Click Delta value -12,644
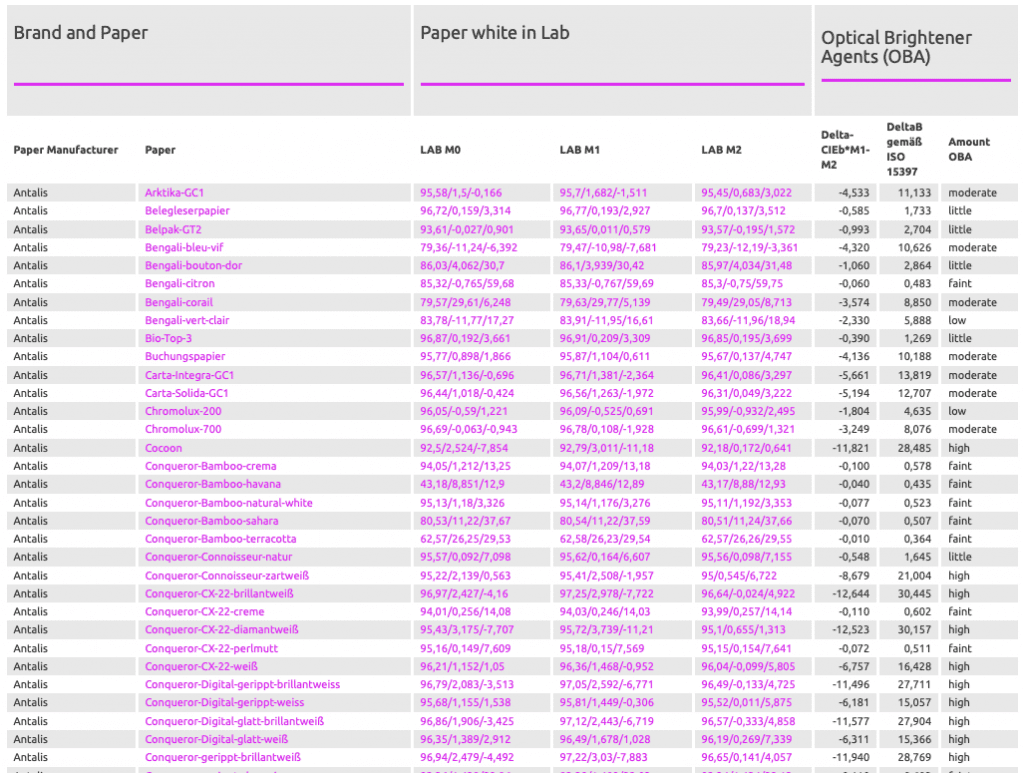This screenshot has width=1024, height=773. [851, 593]
